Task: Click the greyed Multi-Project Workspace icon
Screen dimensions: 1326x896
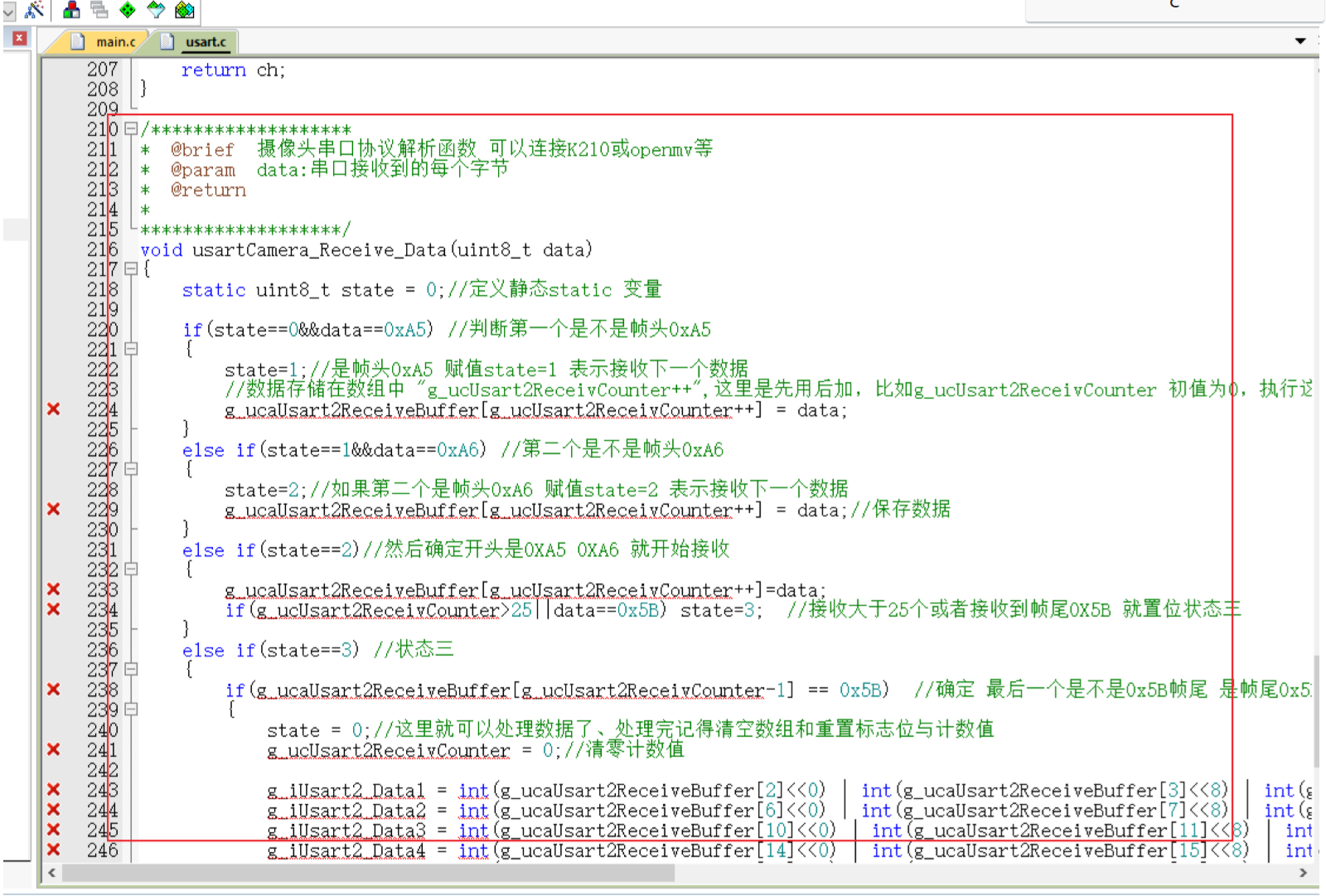Action: [99, 10]
